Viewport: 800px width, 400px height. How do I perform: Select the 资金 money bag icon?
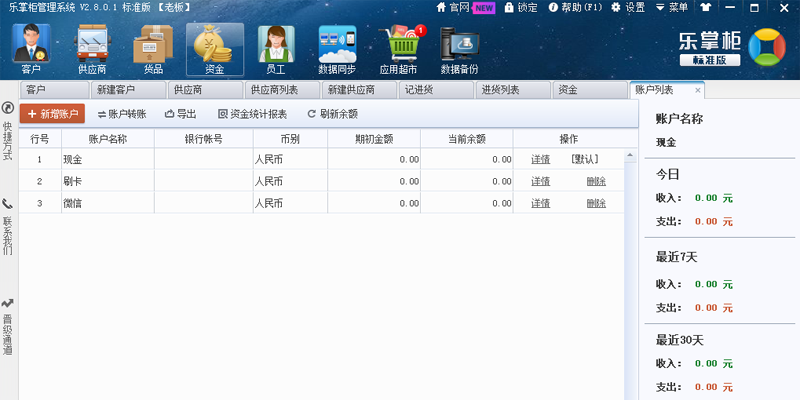(x=215, y=49)
